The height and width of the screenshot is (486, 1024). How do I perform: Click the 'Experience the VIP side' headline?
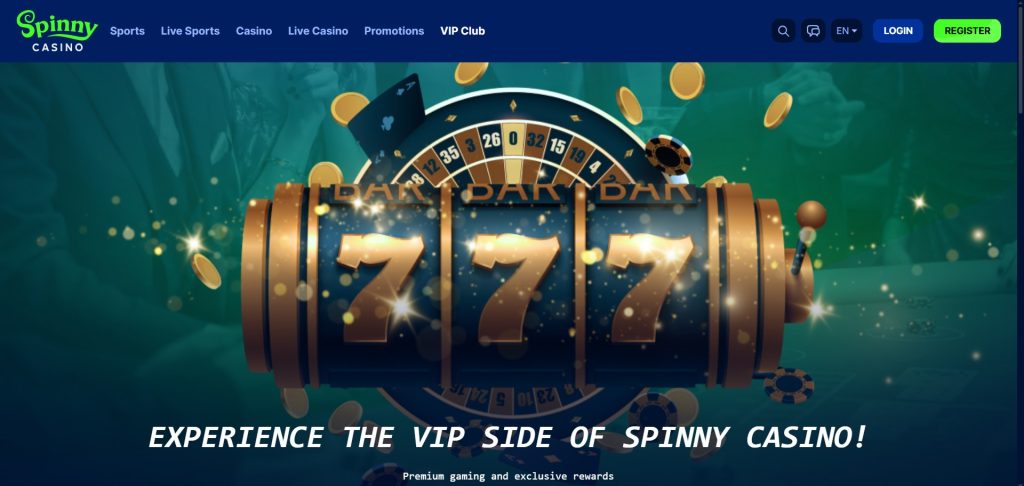click(508, 437)
